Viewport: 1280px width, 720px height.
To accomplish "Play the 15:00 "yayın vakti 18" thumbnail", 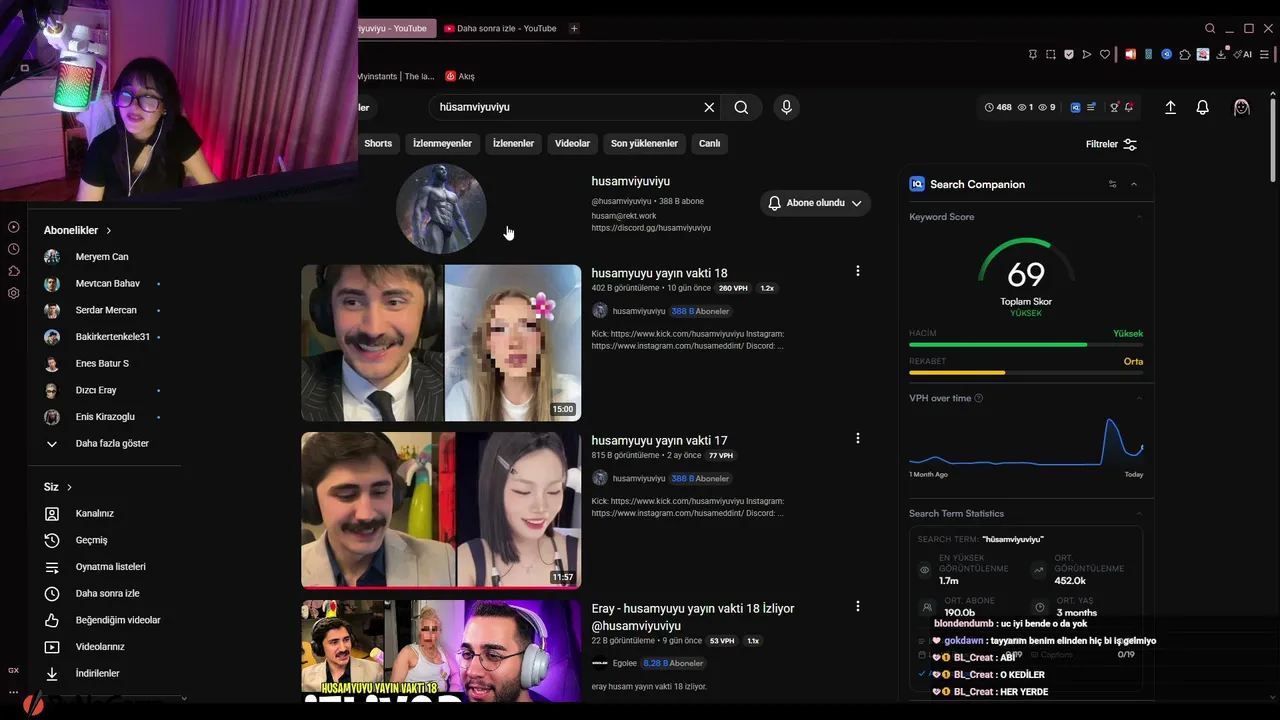I will point(441,343).
